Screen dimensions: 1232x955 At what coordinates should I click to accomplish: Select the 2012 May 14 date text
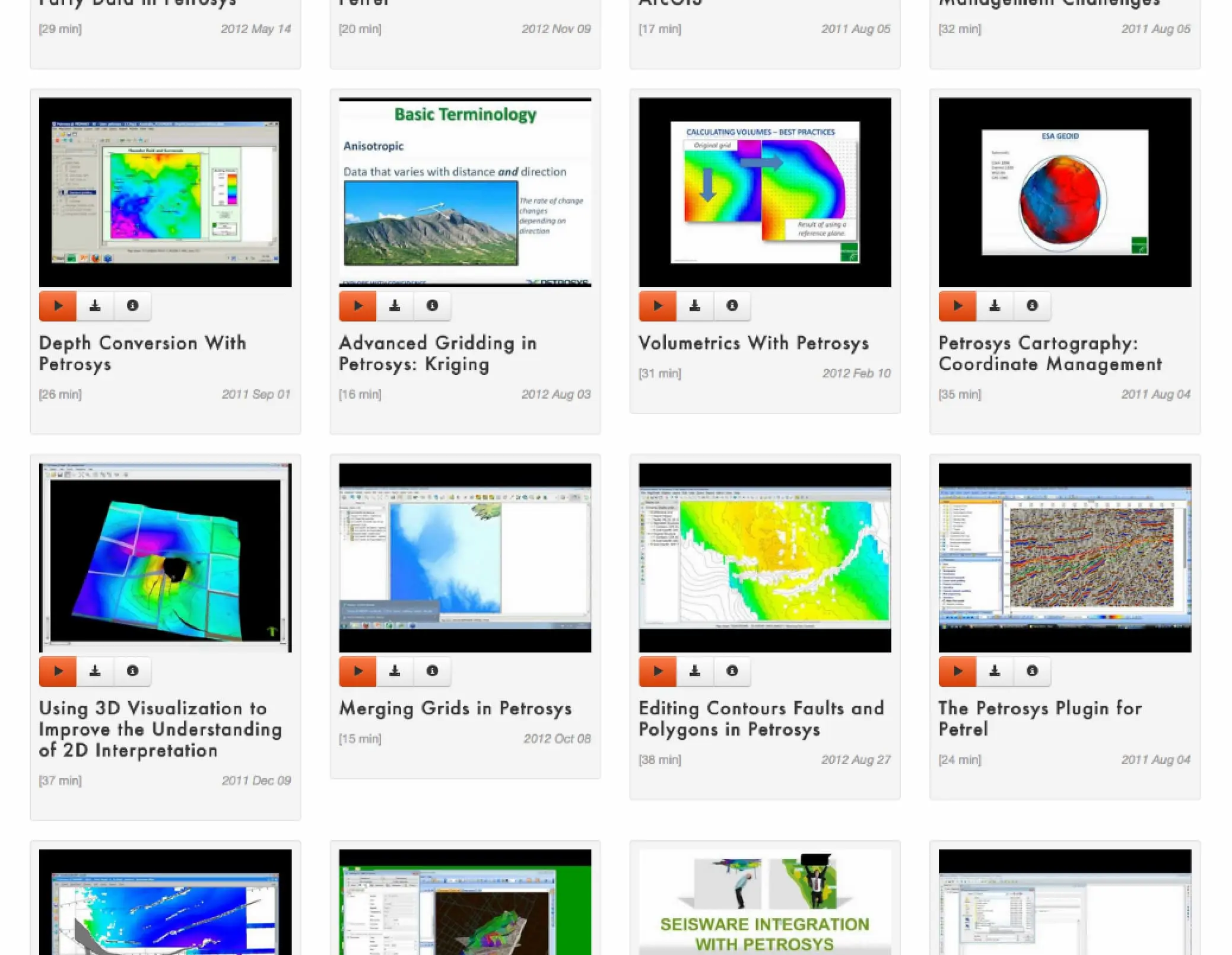256,29
